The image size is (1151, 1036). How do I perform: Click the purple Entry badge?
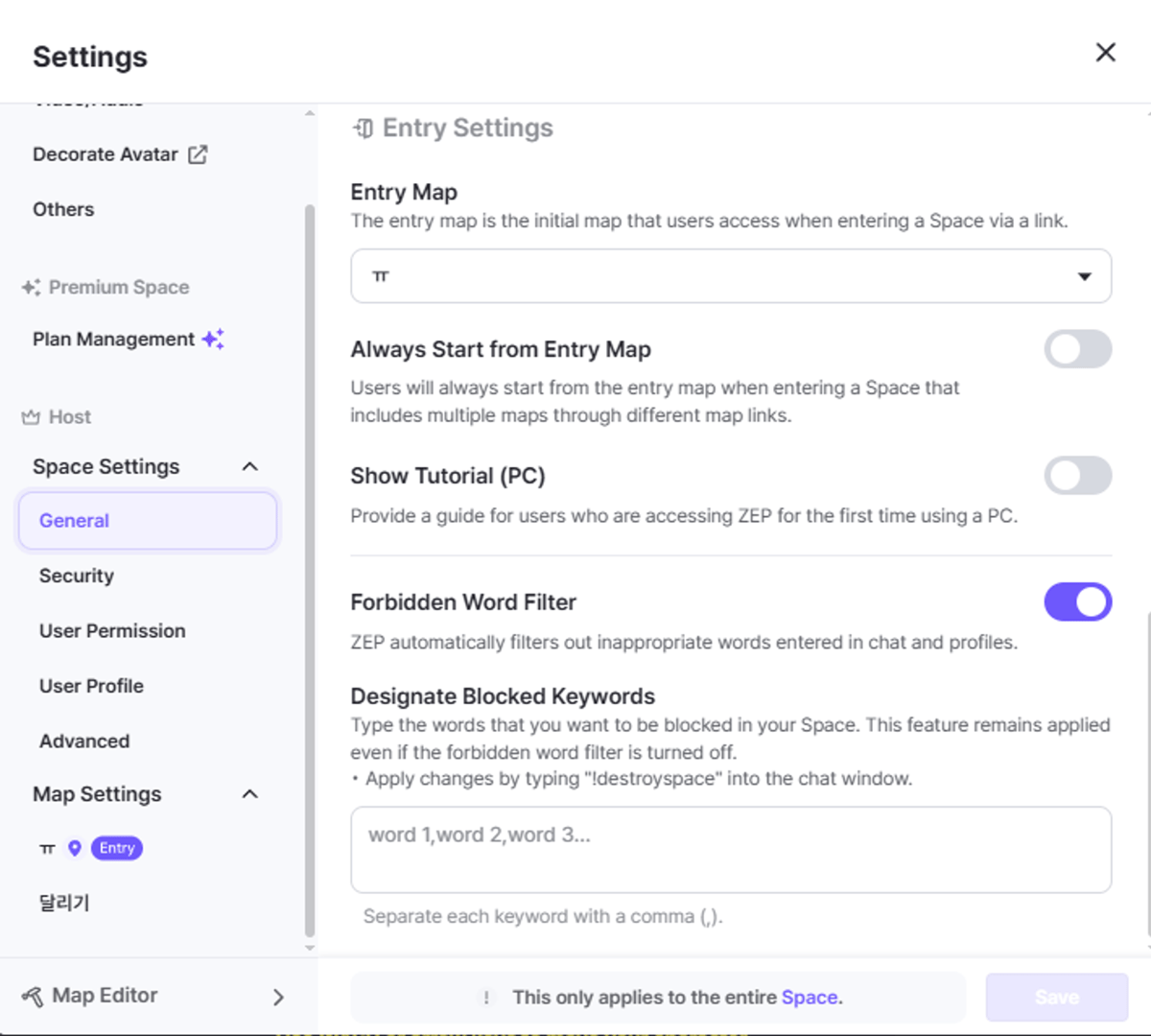117,848
